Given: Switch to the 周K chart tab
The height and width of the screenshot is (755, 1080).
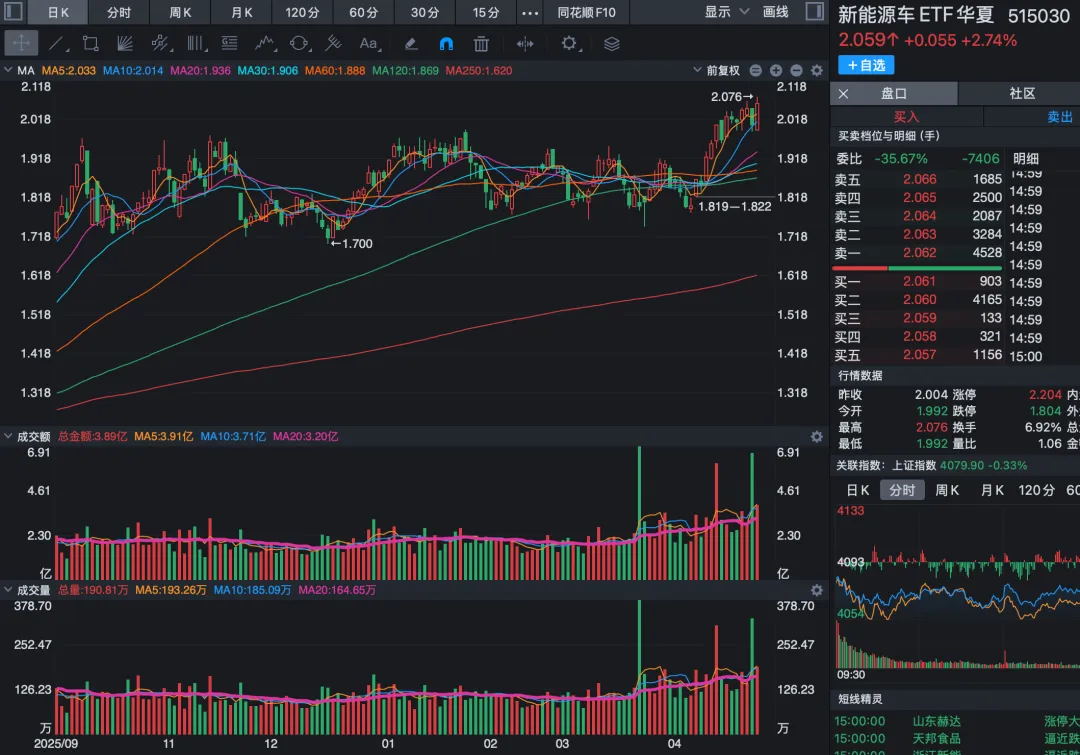Looking at the screenshot, I should coord(180,12).
